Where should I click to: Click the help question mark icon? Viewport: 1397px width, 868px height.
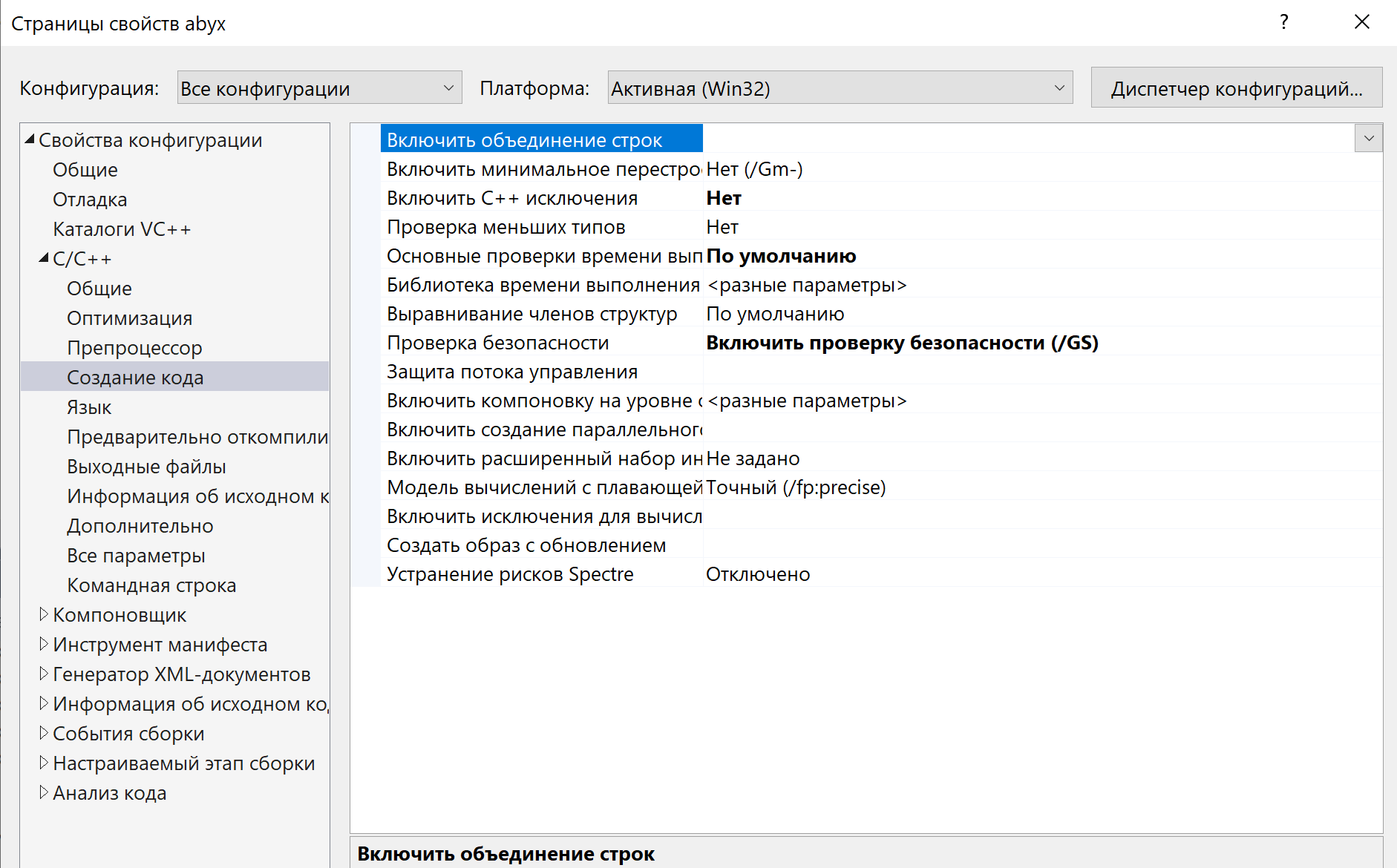pyautogui.click(x=1283, y=22)
